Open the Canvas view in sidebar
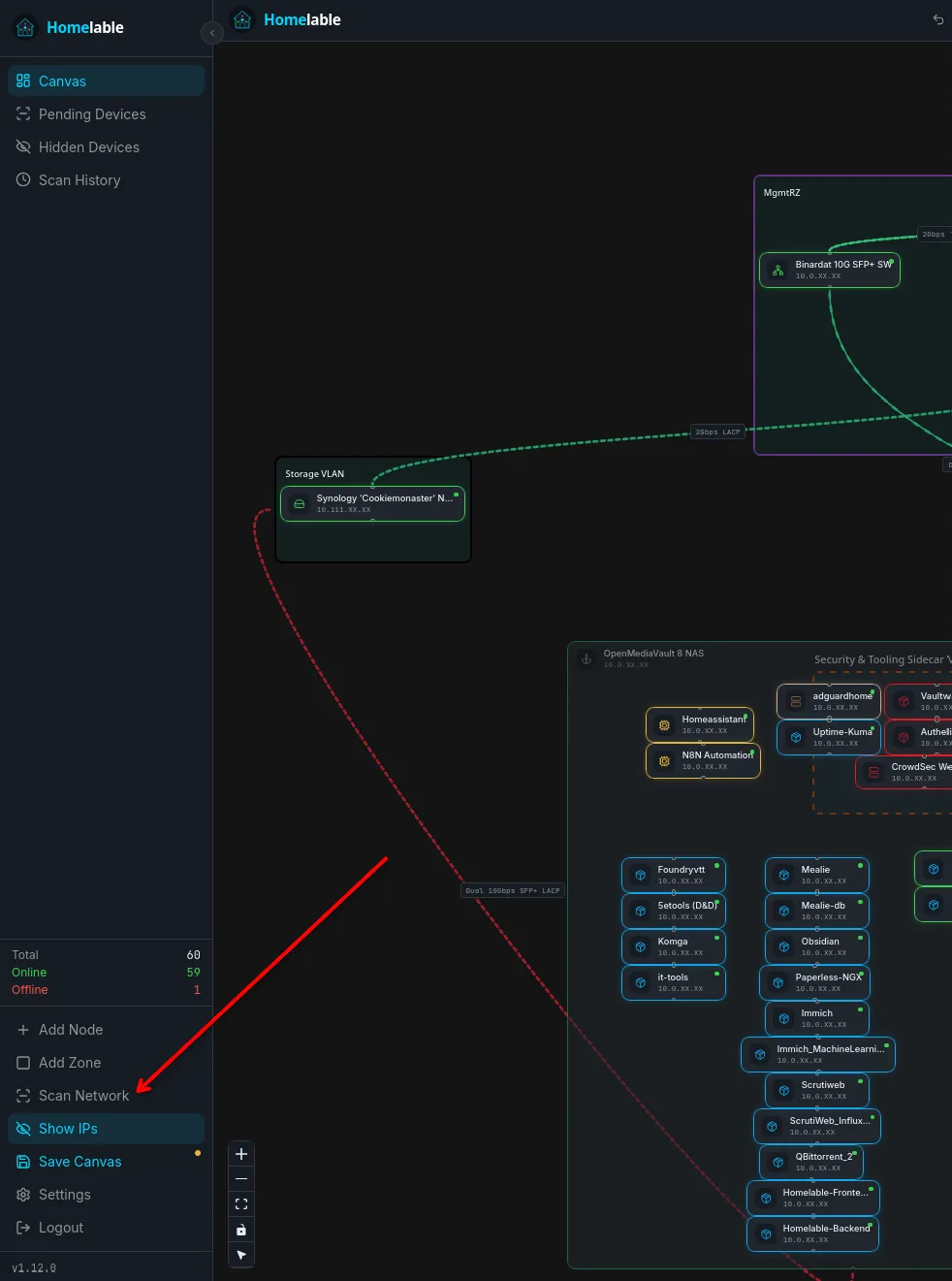The image size is (952, 1281). pos(106,80)
